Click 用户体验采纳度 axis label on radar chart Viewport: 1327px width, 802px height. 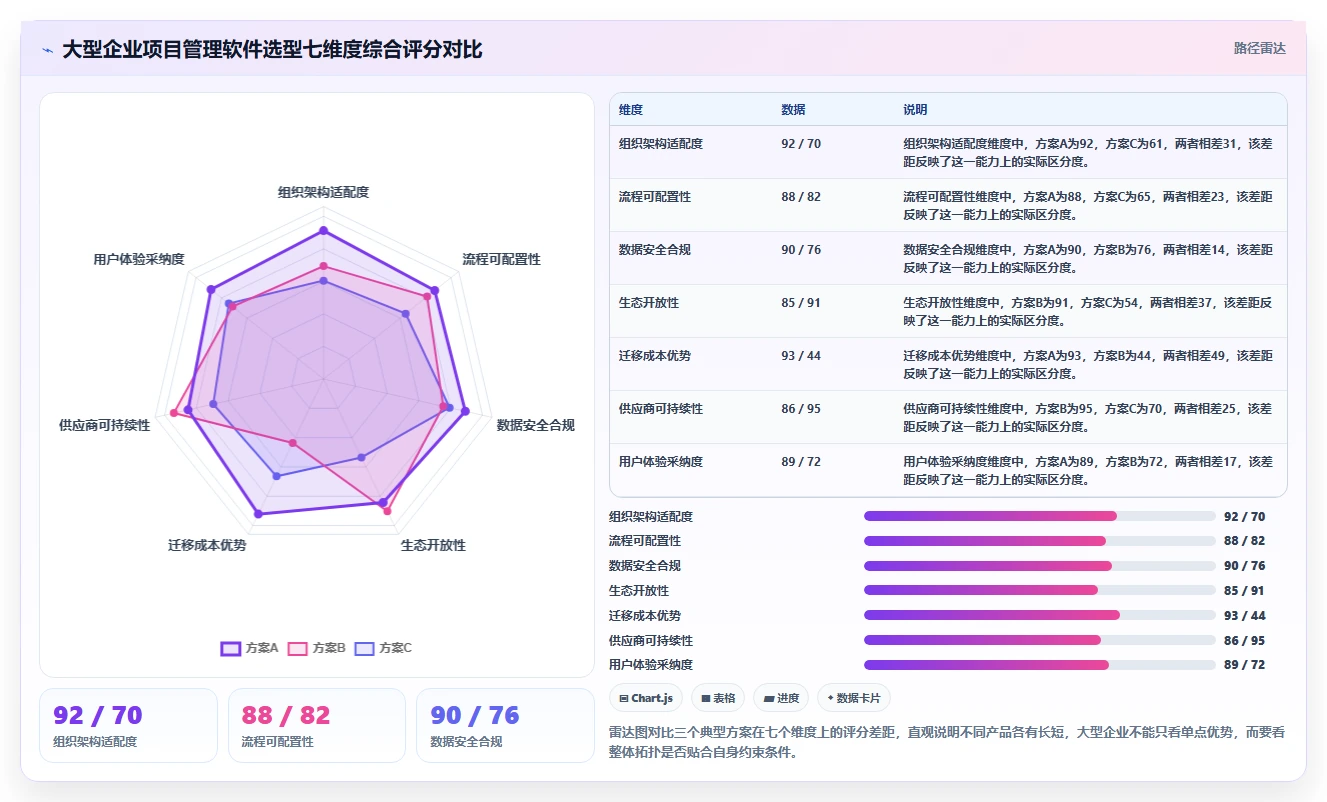click(139, 259)
